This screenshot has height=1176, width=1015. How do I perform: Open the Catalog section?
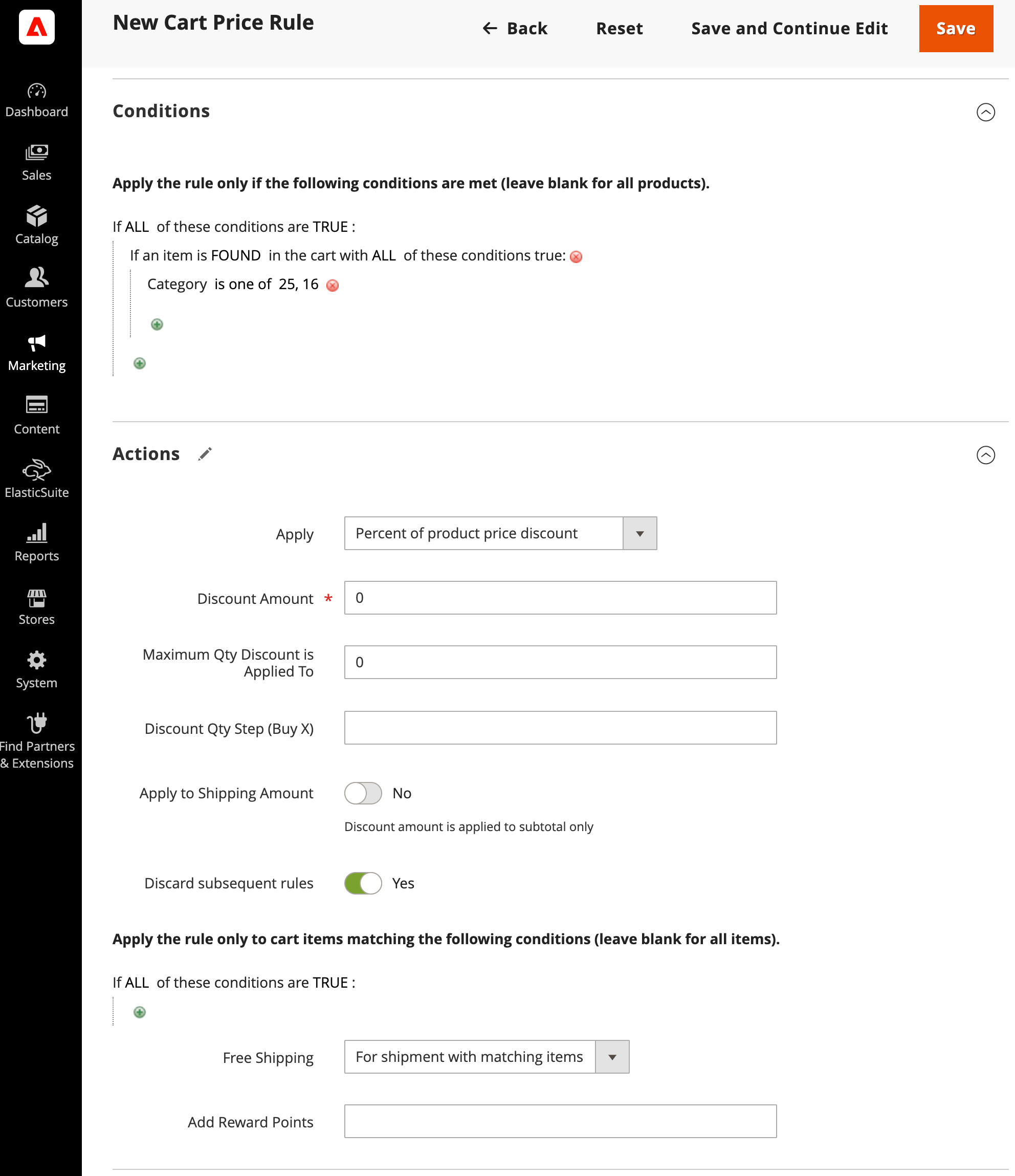pos(36,226)
